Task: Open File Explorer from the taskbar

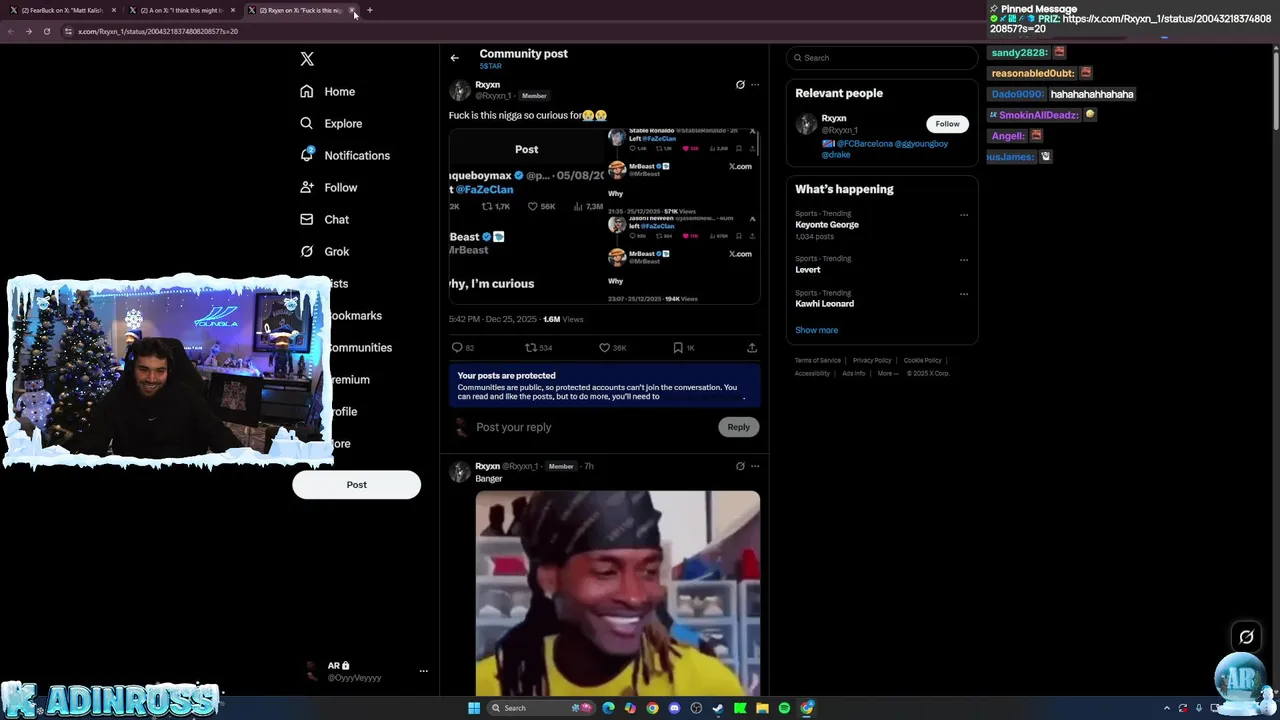Action: pyautogui.click(x=762, y=708)
